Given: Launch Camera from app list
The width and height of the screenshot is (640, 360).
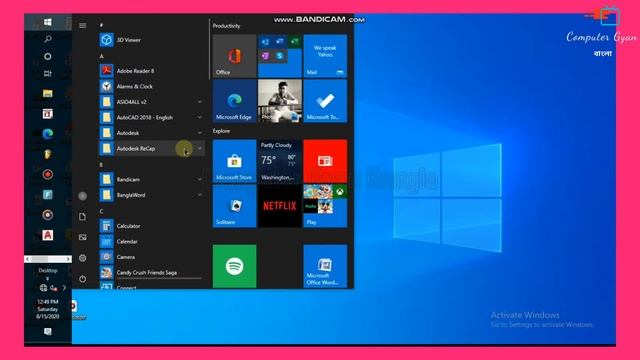Looking at the screenshot, I should (151, 257).
